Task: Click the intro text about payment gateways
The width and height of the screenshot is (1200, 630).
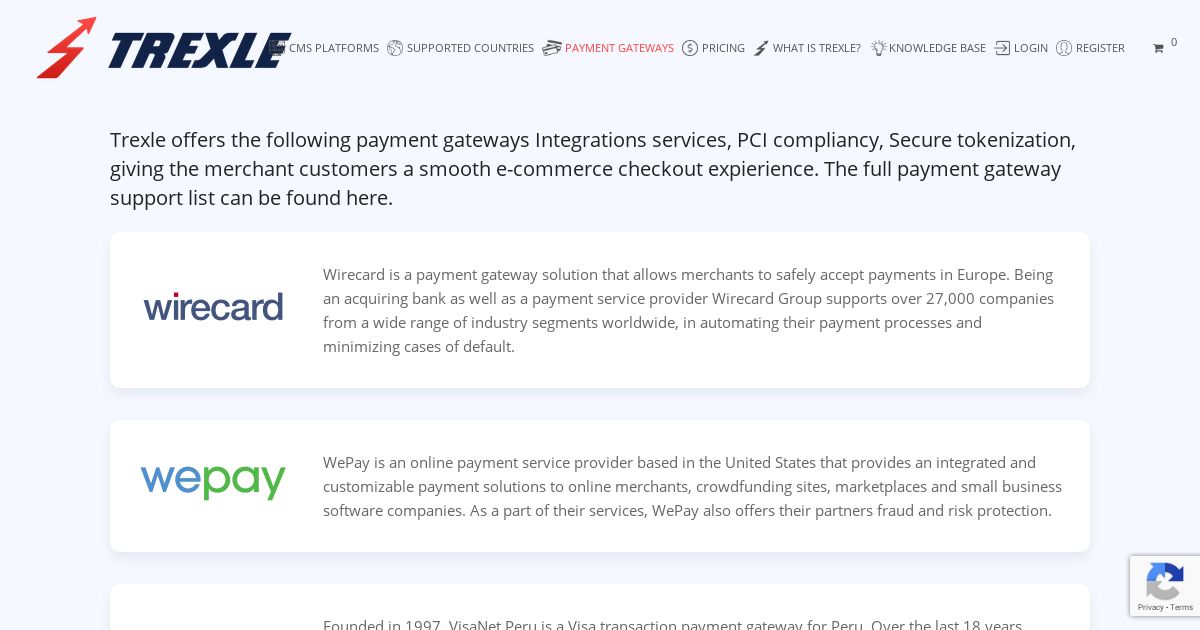Action: pos(593,169)
